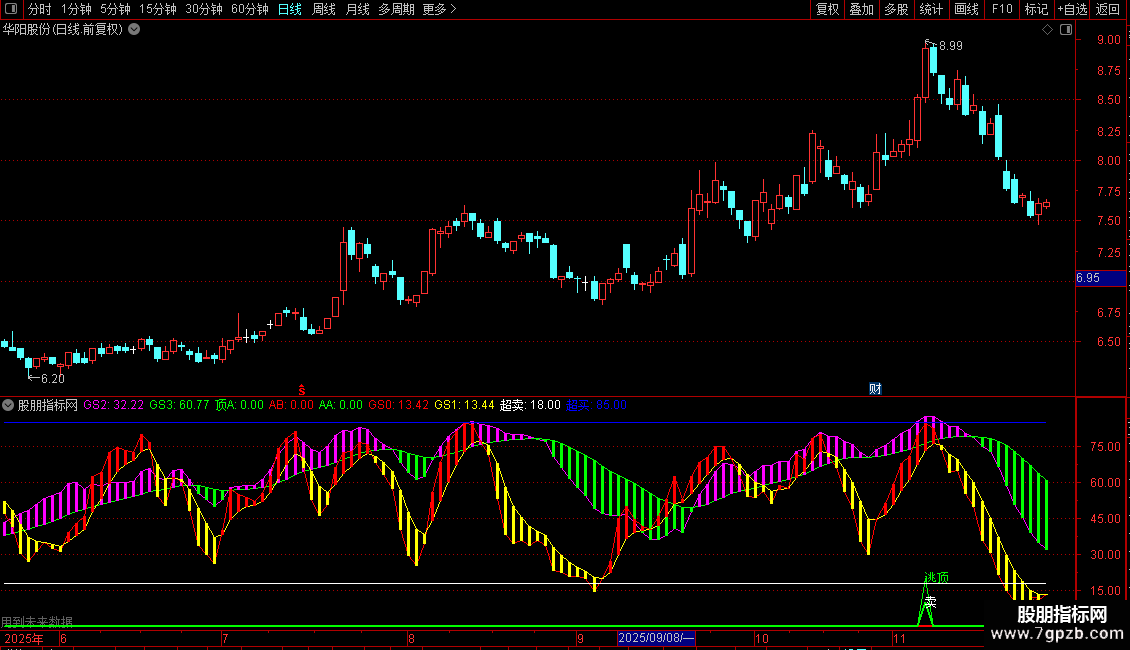Click the 逃顶 signal marker in indicator panel
1130x650 pixels.
pyautogui.click(x=937, y=578)
